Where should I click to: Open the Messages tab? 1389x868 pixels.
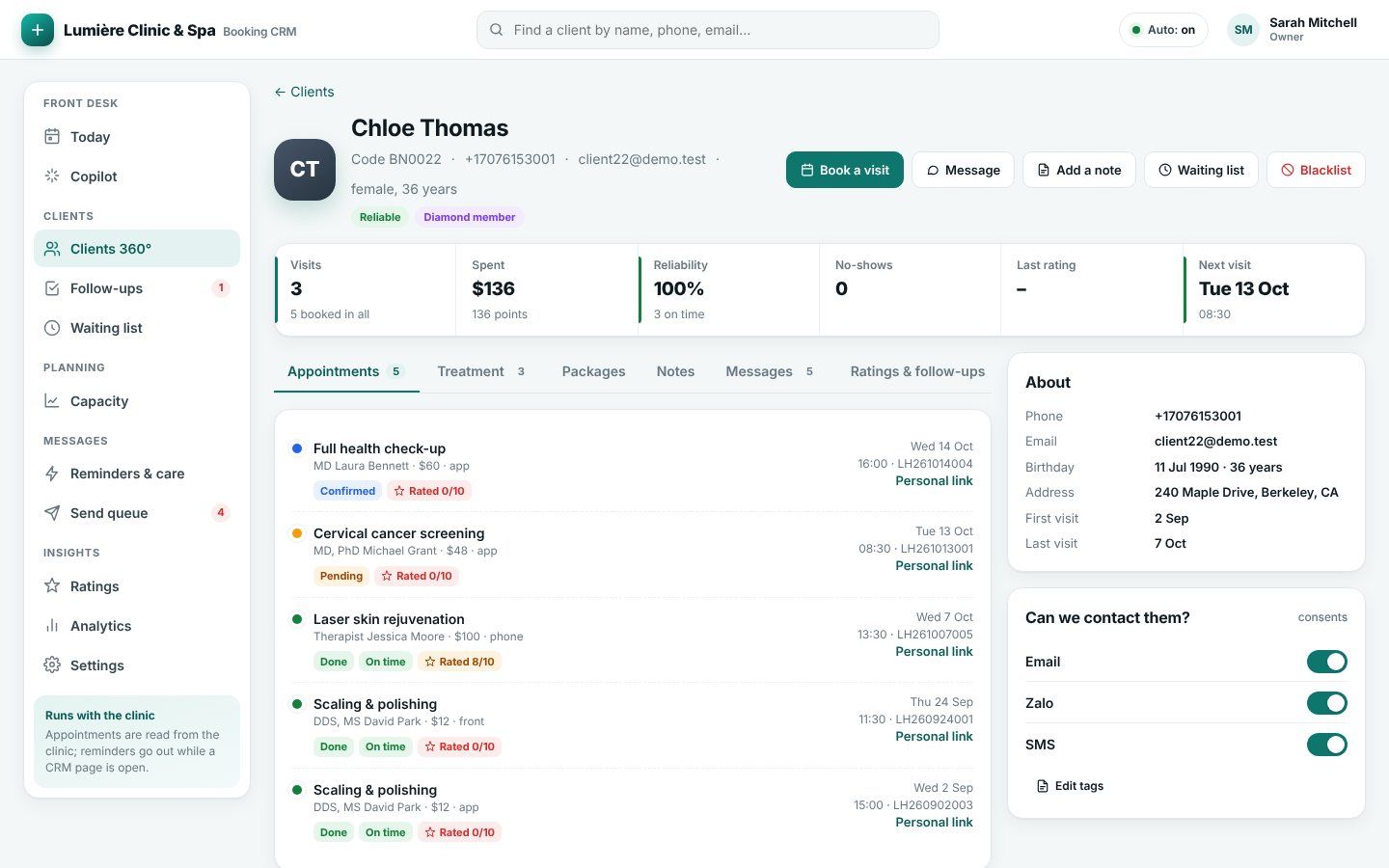(771, 371)
